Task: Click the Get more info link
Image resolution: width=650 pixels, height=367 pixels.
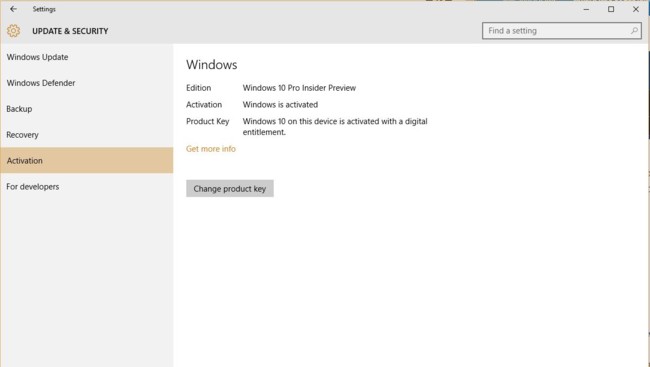Action: (211, 149)
